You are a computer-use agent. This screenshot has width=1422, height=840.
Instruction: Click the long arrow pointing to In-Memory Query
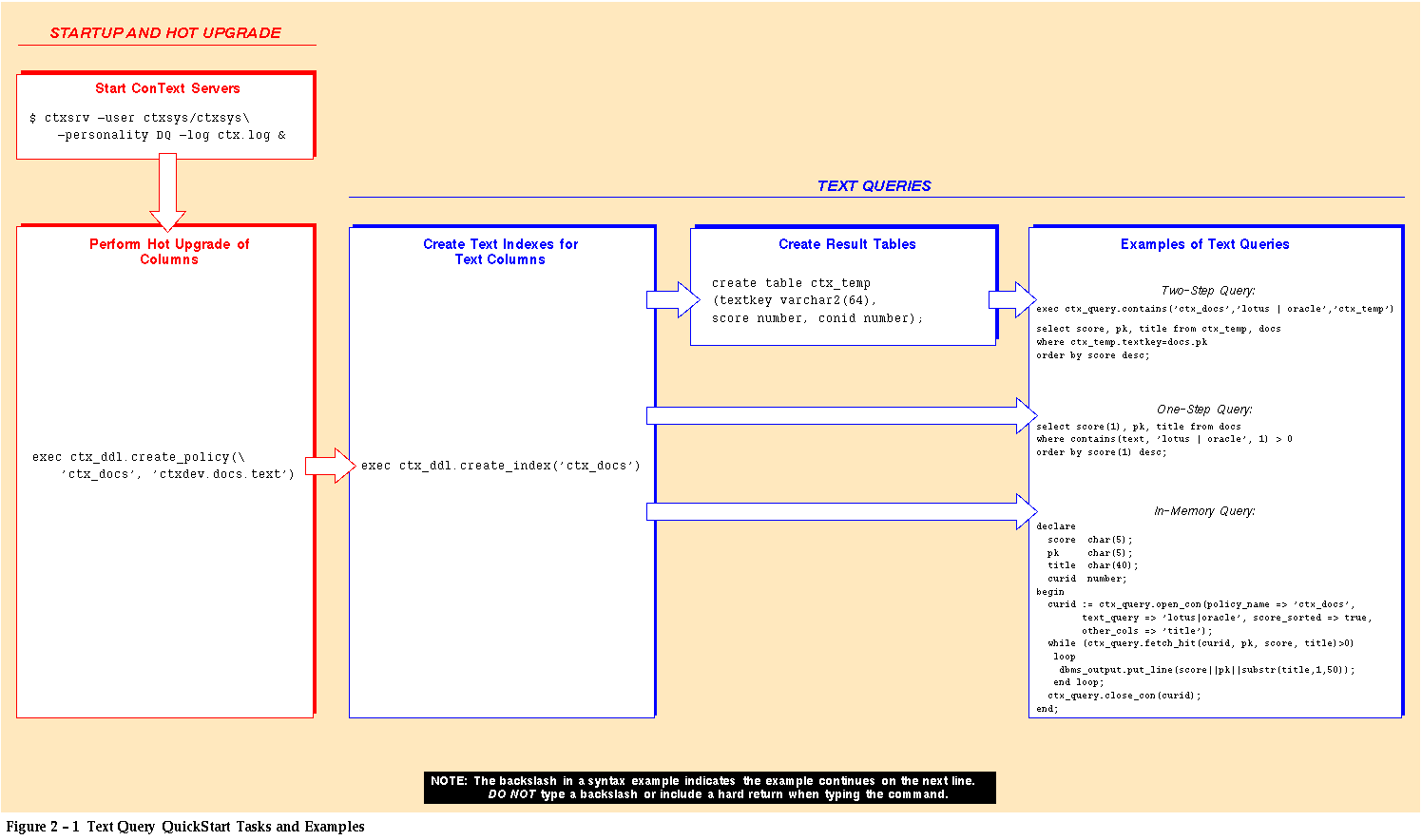(x=841, y=512)
